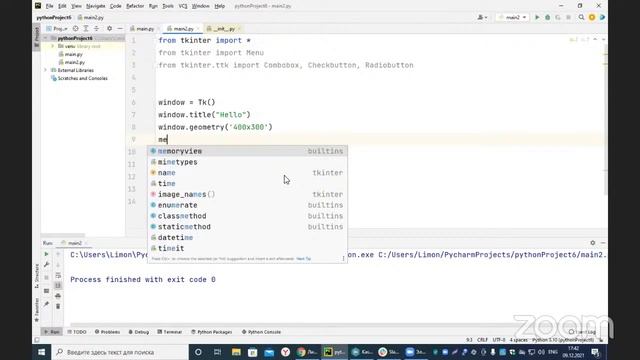Rerun main2 with green arrow in Run panel
The height and width of the screenshot is (360, 640).
pyautogui.click(x=47, y=254)
